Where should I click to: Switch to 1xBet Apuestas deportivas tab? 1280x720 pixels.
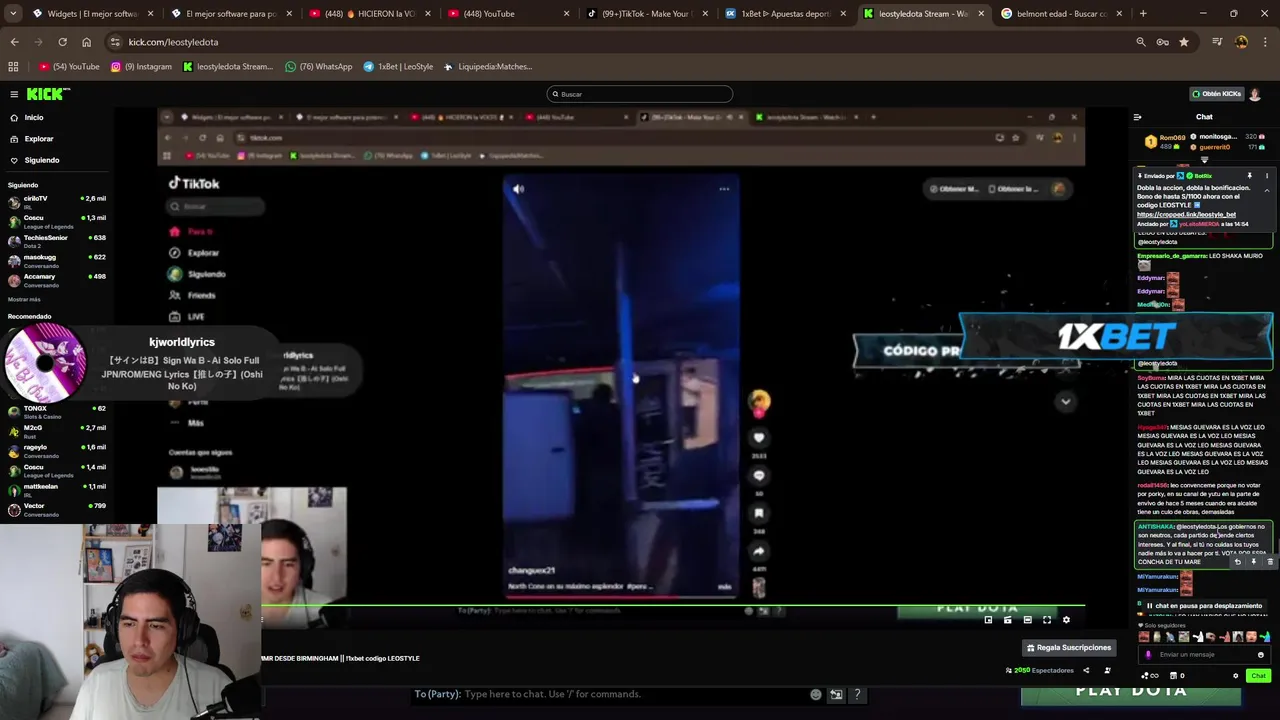click(x=784, y=14)
